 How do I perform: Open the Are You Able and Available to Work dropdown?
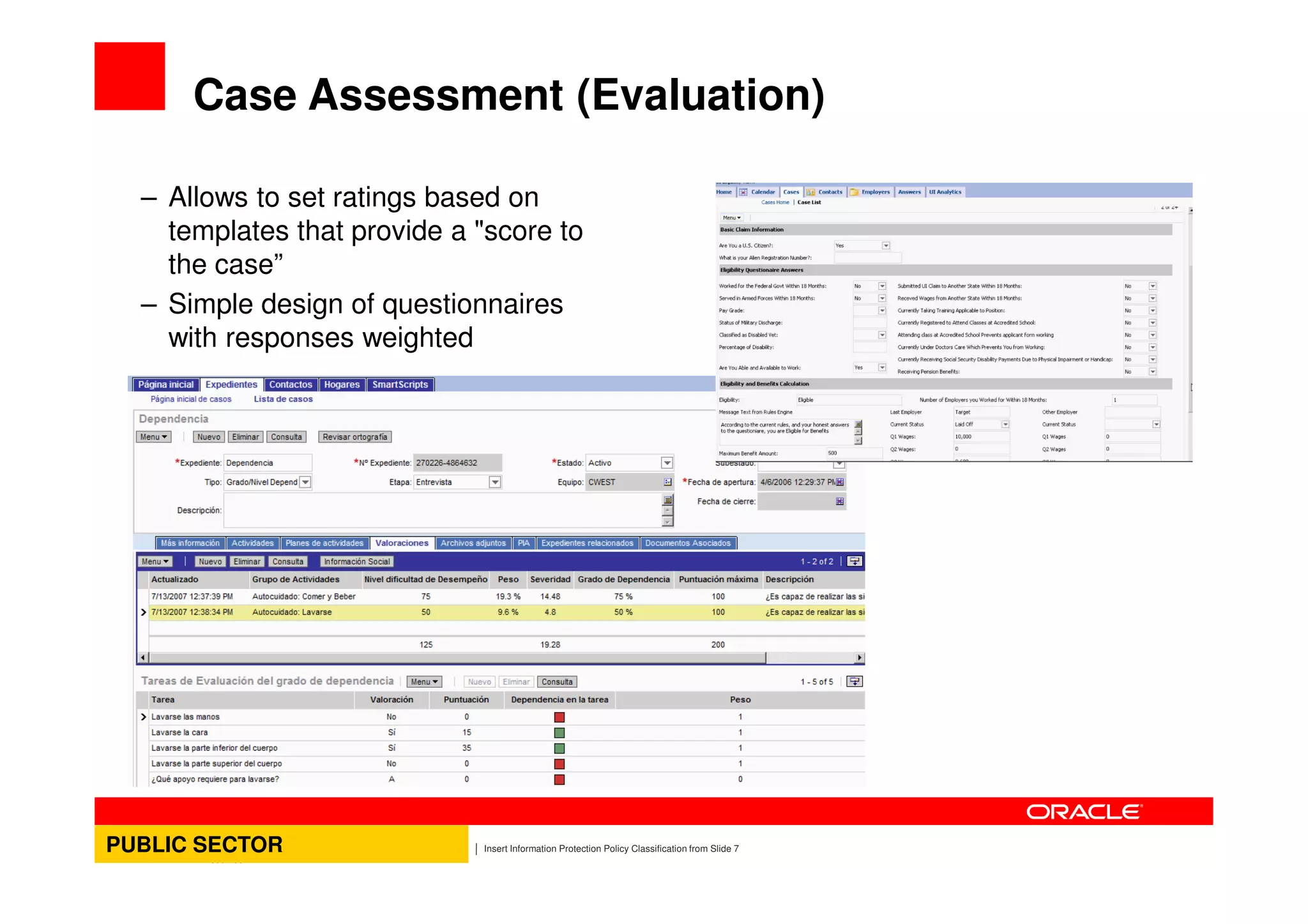(x=882, y=368)
